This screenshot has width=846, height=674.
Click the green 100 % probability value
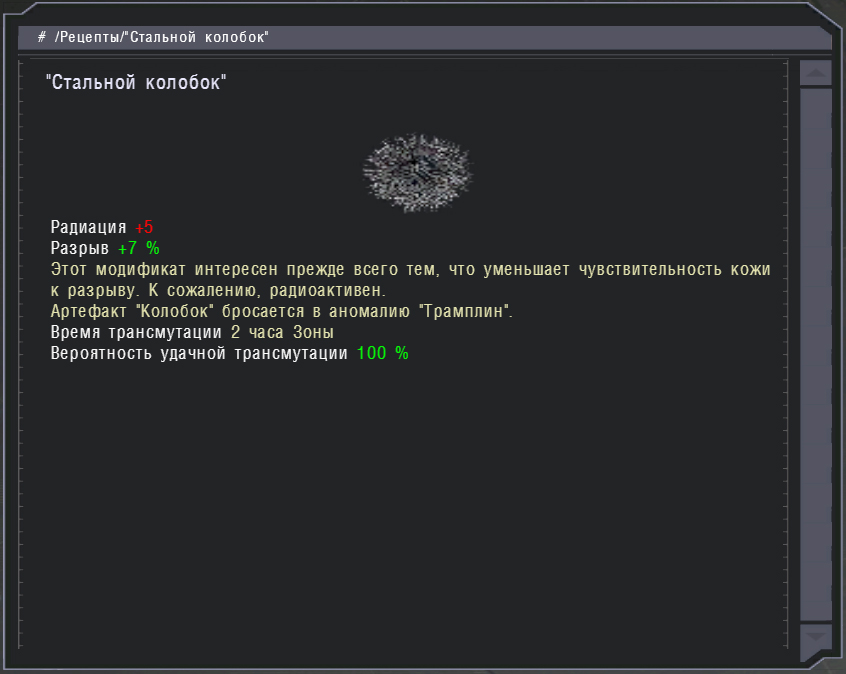382,354
